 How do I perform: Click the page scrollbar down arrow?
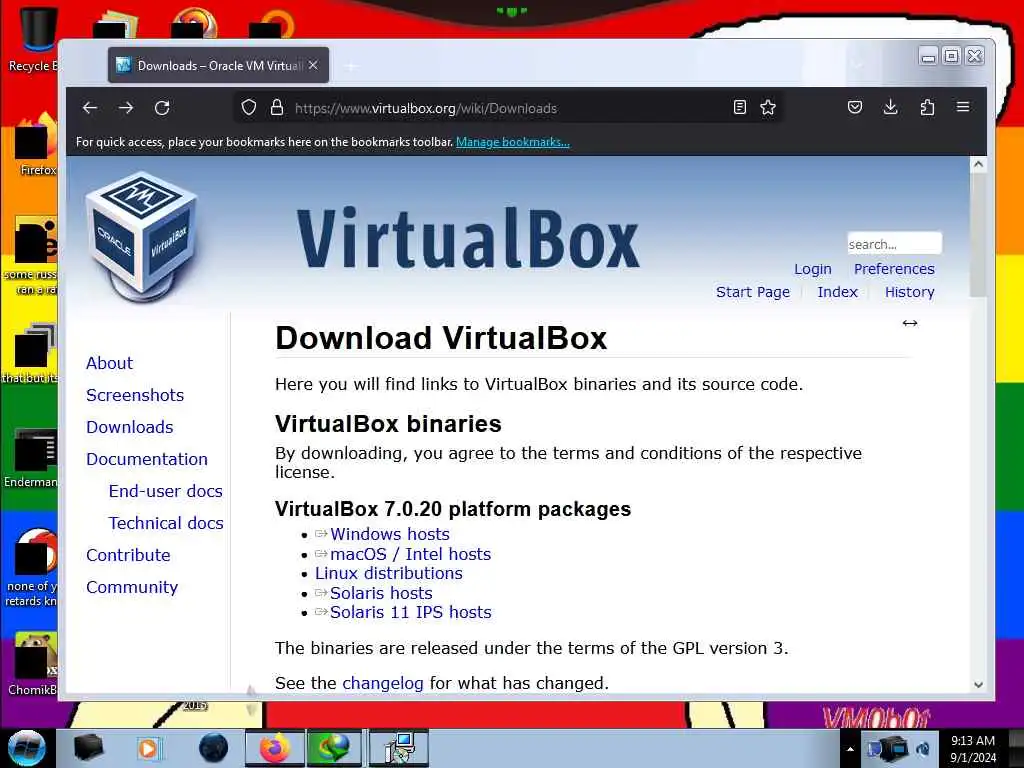pyautogui.click(x=978, y=684)
